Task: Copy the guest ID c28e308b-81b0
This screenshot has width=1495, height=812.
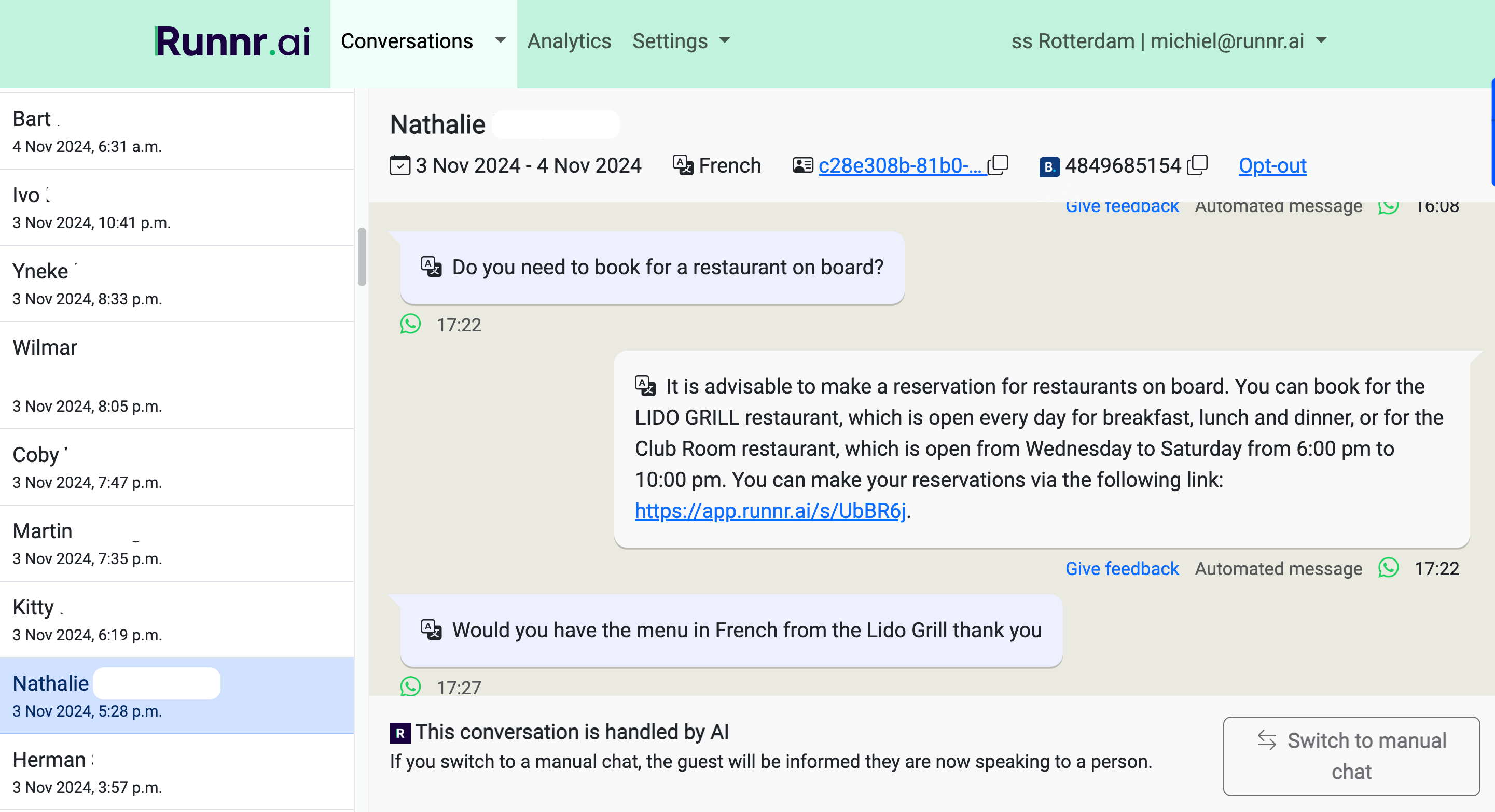Action: (x=998, y=165)
